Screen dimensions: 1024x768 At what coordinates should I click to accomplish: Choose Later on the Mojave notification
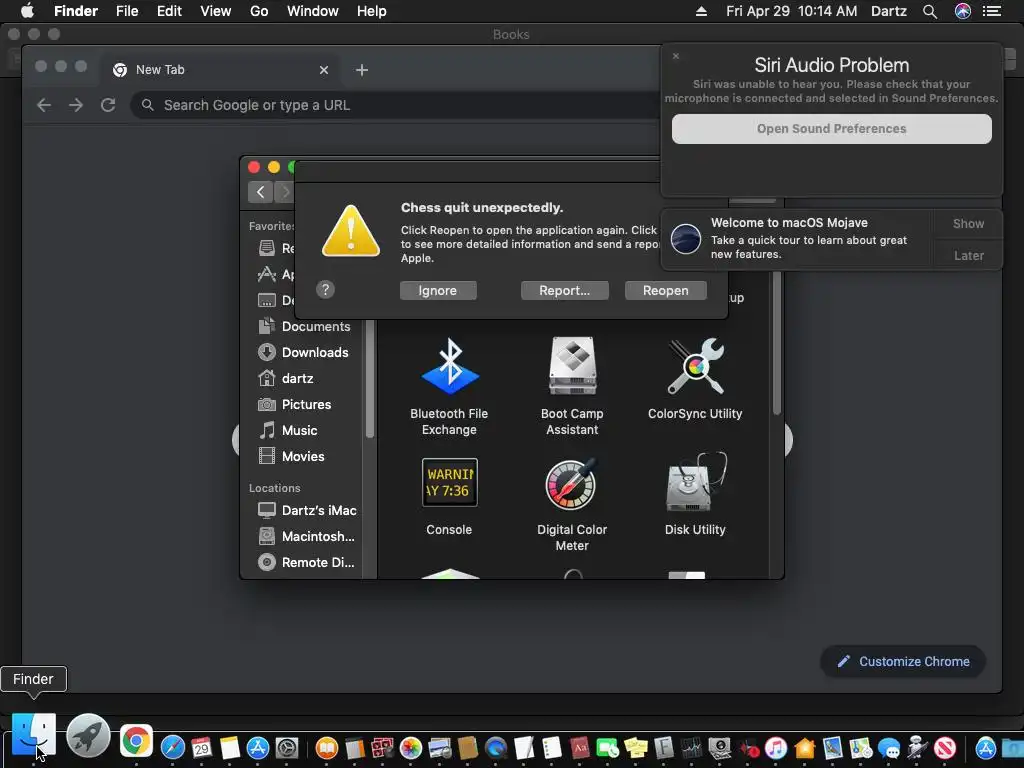968,255
